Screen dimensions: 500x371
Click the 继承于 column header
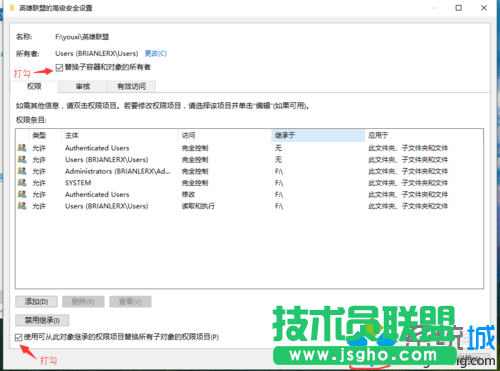tap(318, 135)
